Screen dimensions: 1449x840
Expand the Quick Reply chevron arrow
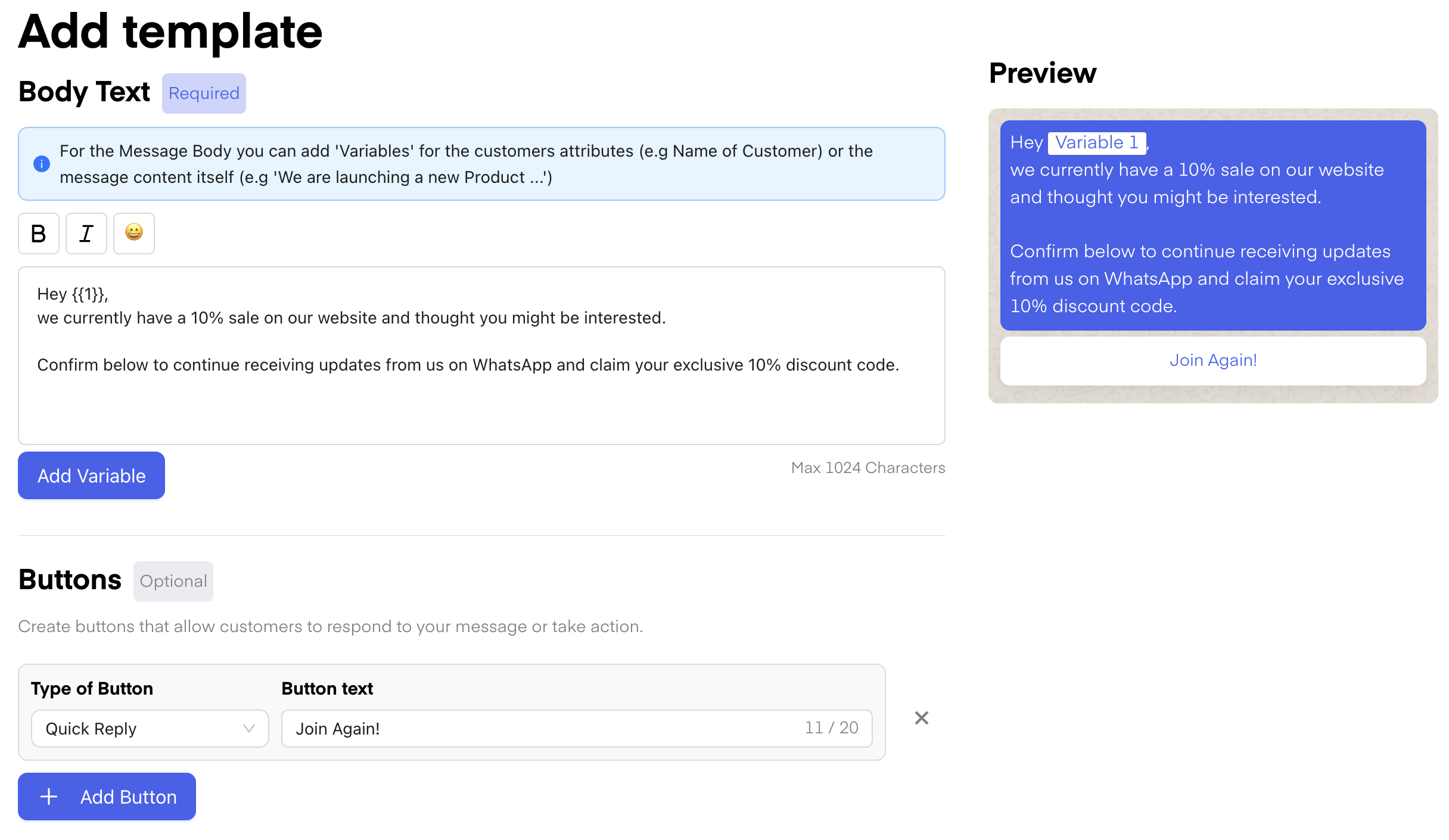pyautogui.click(x=248, y=729)
